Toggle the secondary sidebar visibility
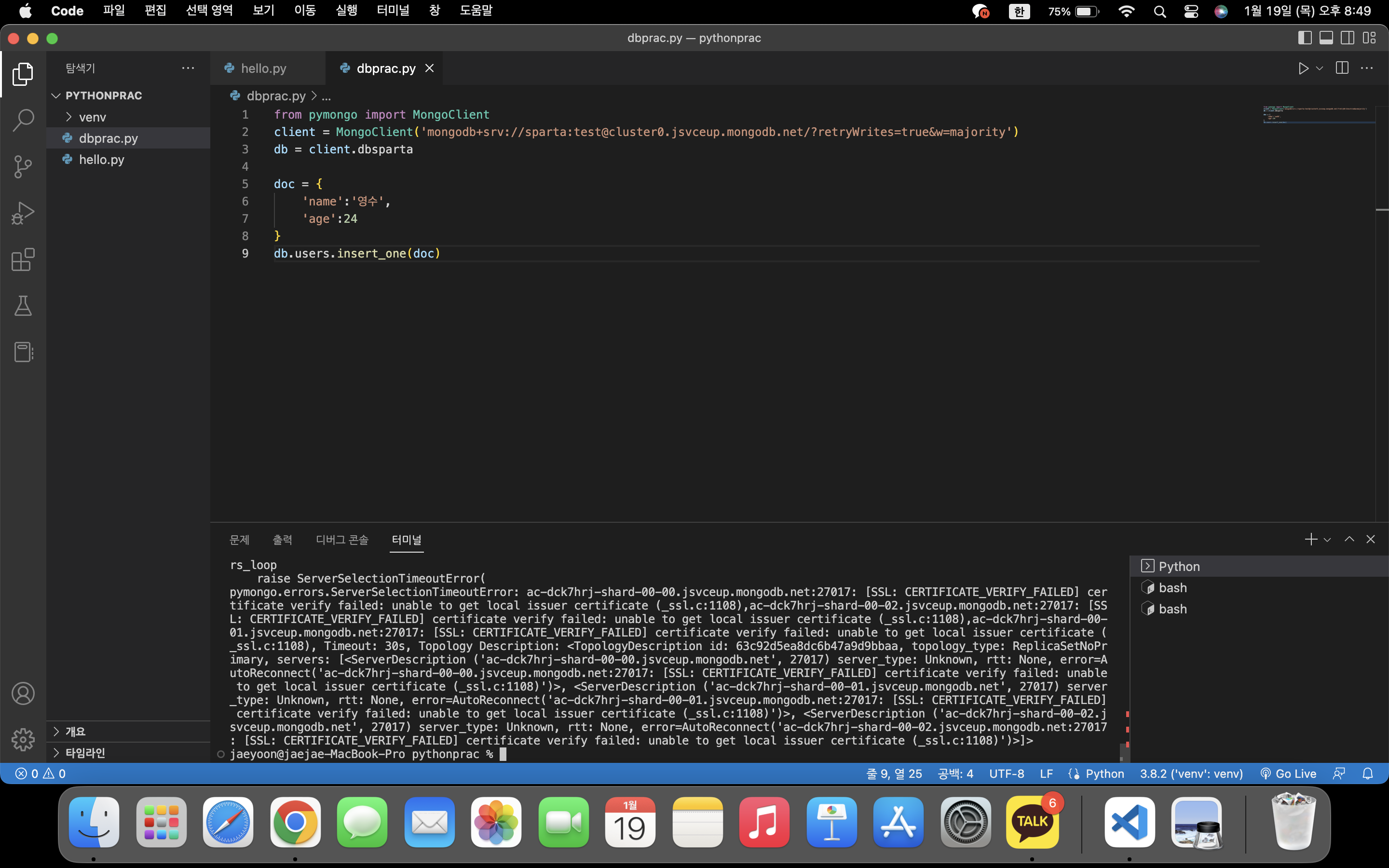This screenshot has width=1389, height=868. [1348, 38]
